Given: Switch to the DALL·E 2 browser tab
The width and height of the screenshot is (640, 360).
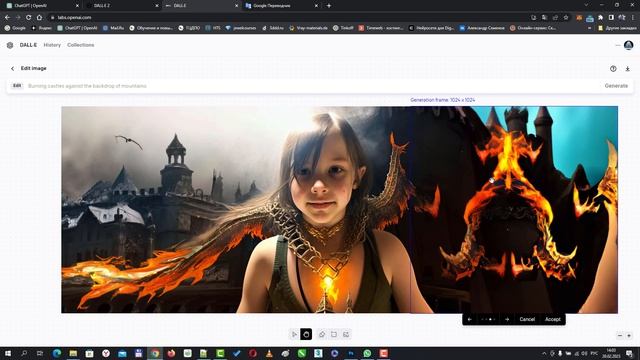Looking at the screenshot, I should 121,6.
